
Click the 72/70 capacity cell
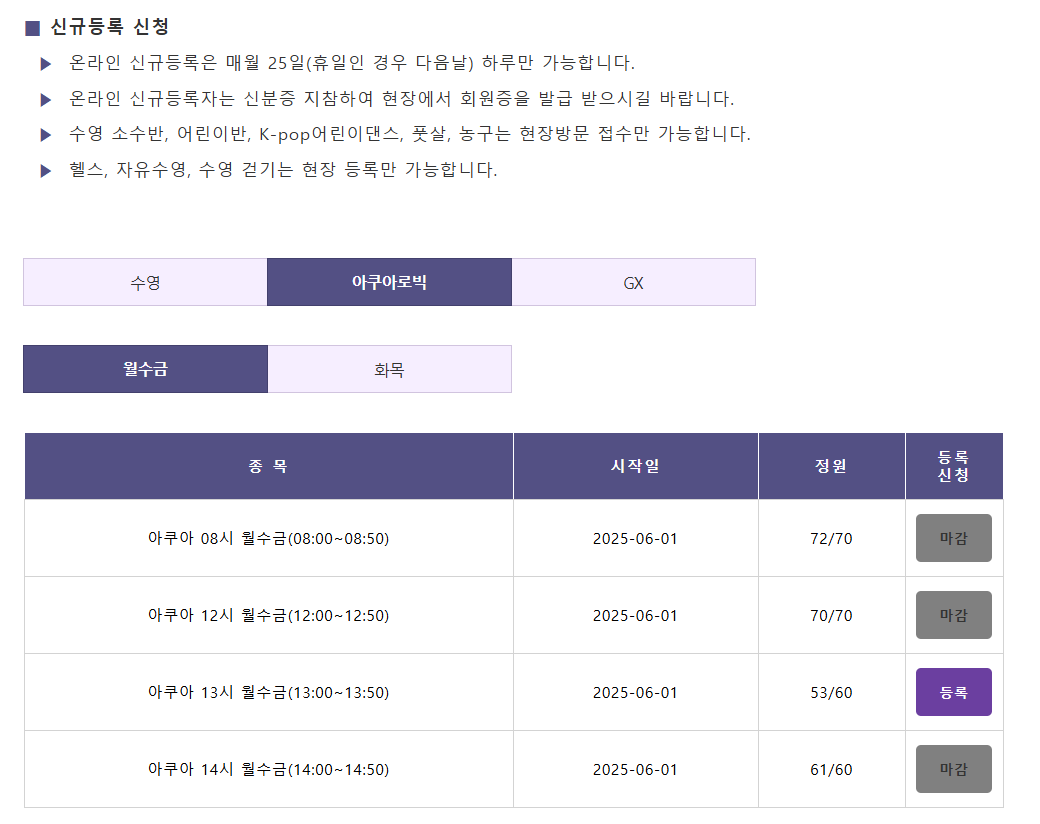click(831, 539)
